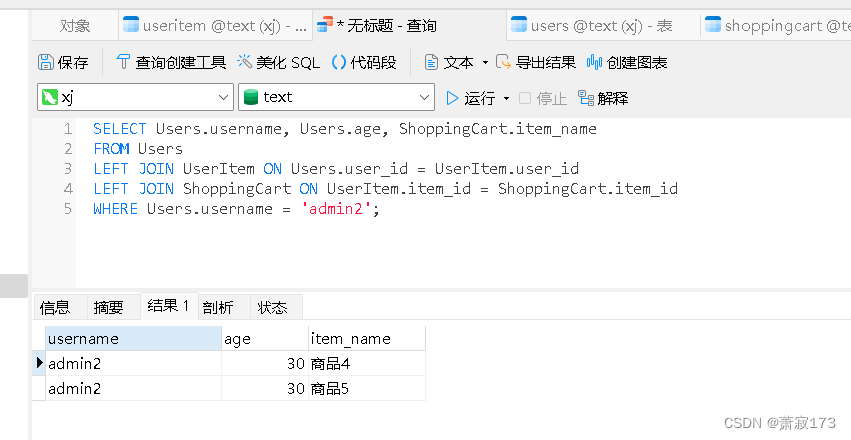The width and height of the screenshot is (851, 440).
Task: Select admin2 cell in 商品4 row
Action: coord(134,364)
